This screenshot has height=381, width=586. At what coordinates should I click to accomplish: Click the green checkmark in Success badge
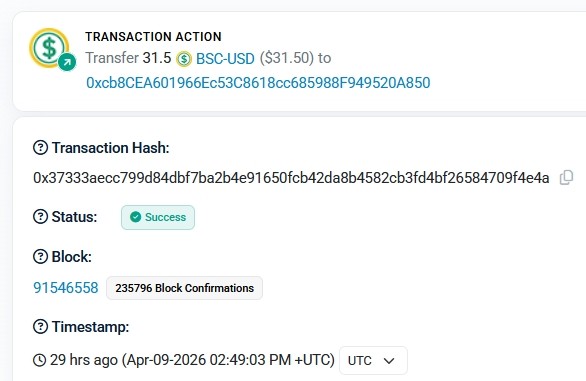(x=135, y=217)
